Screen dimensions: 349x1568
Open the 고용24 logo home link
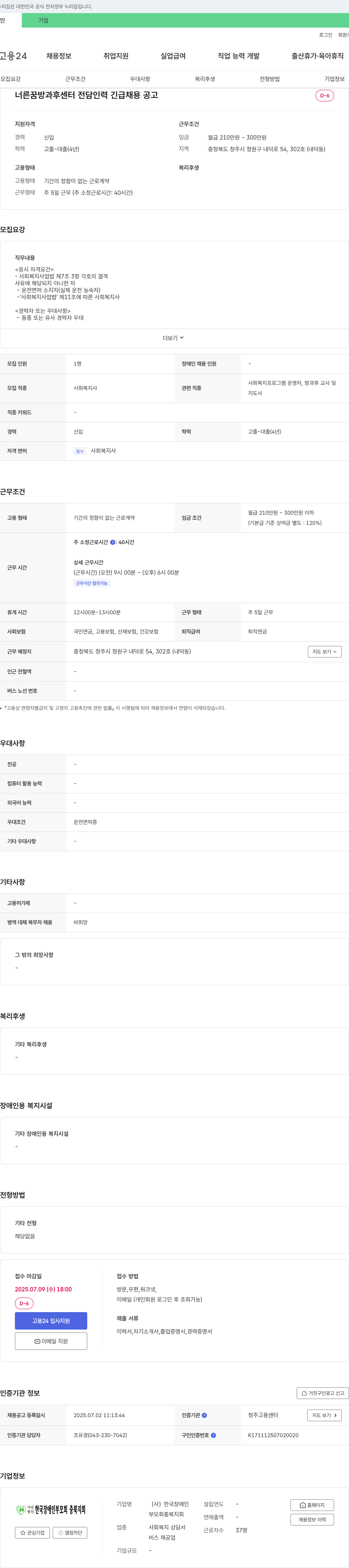tap(13, 56)
